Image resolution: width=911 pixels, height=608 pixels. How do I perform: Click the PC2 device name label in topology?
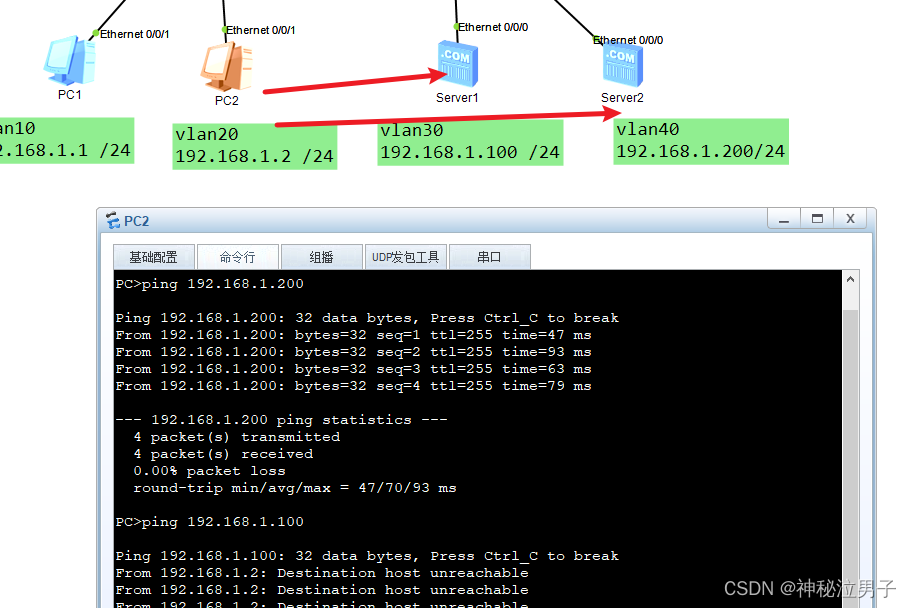[x=227, y=101]
